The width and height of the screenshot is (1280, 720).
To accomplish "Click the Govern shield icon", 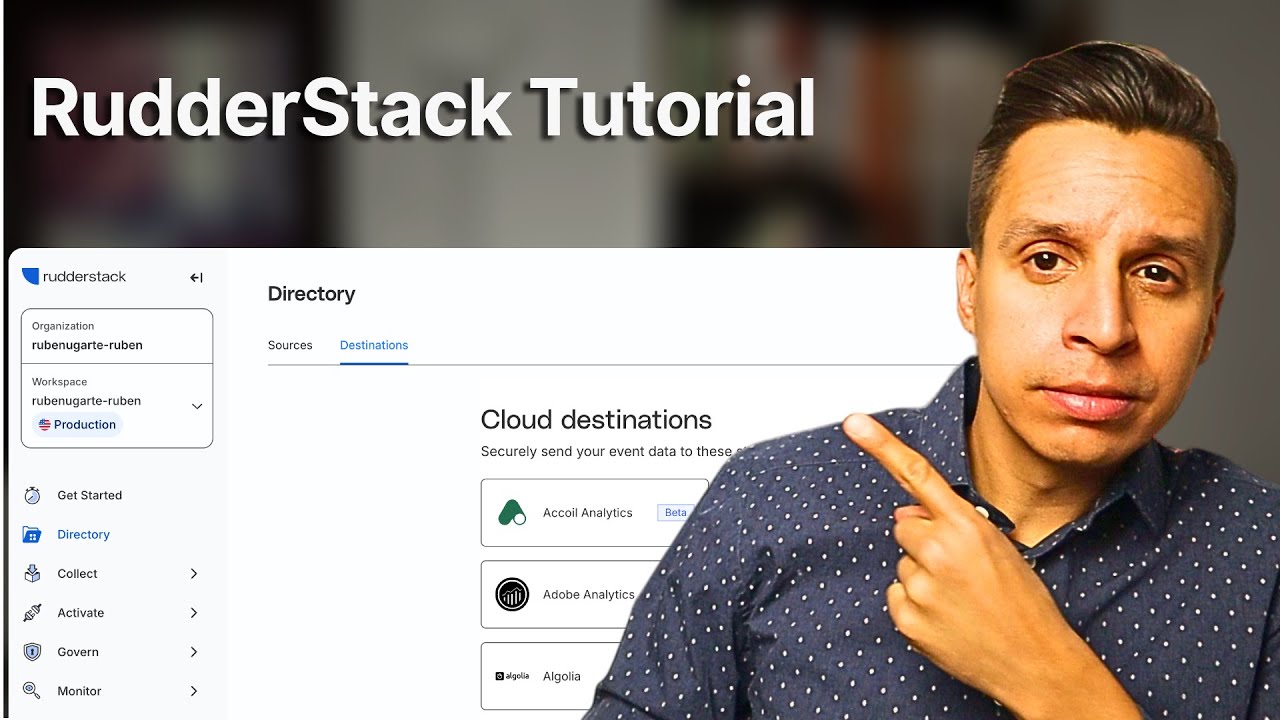I will tap(32, 652).
